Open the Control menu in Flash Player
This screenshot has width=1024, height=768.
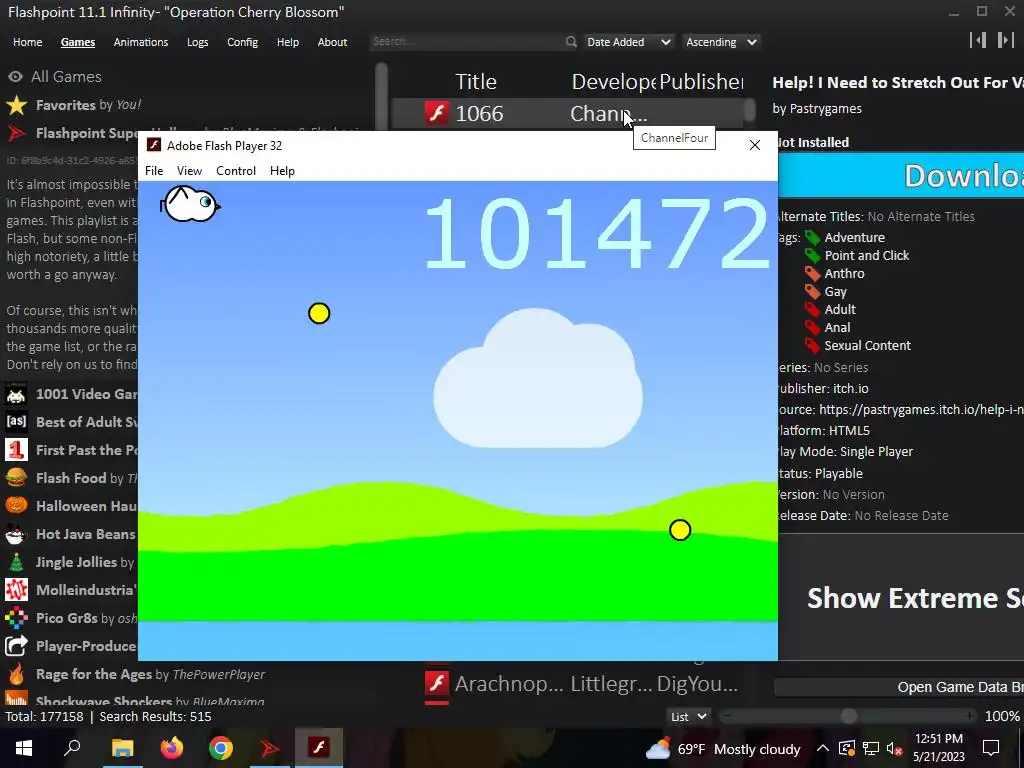coord(236,170)
